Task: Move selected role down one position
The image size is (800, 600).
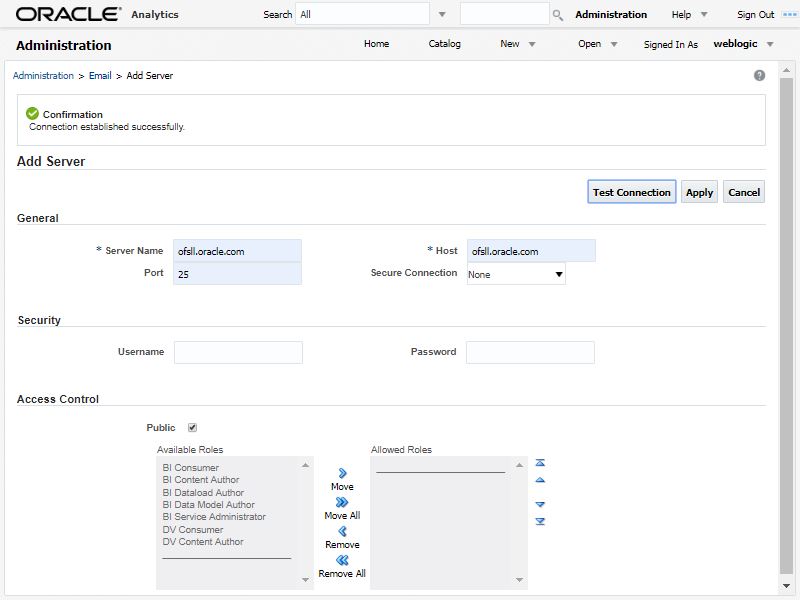Action: coord(540,504)
